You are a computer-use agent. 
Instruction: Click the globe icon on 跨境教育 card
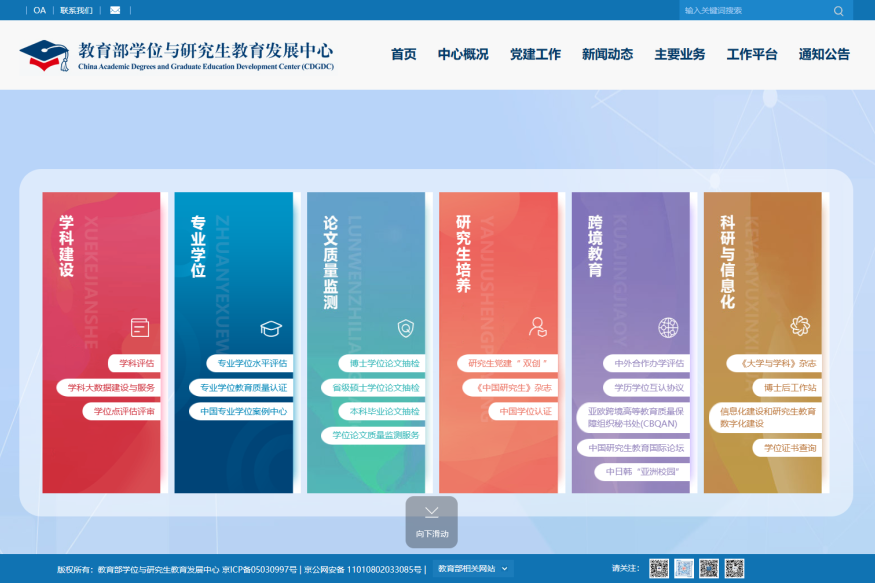point(668,327)
